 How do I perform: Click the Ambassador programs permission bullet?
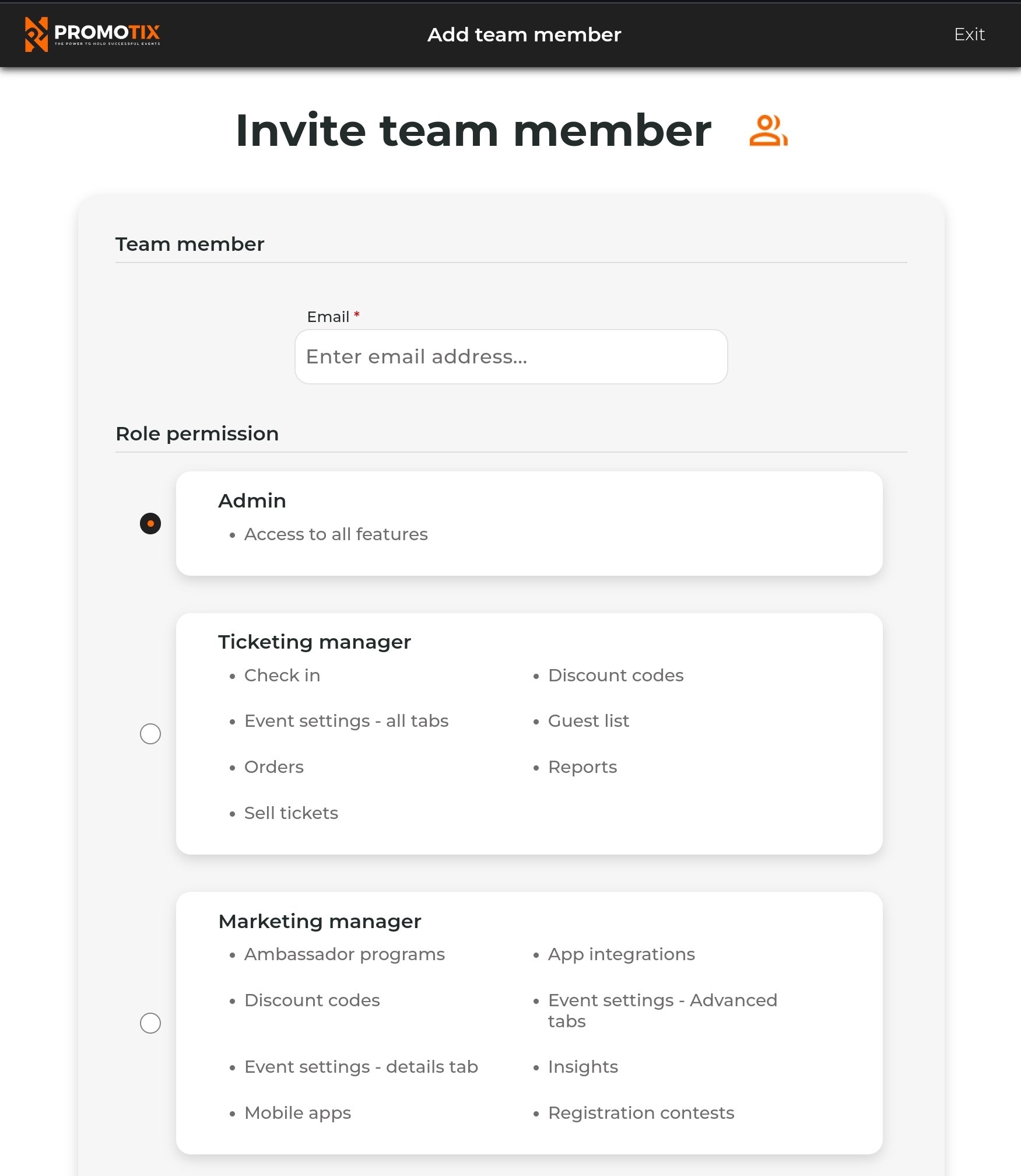point(343,954)
